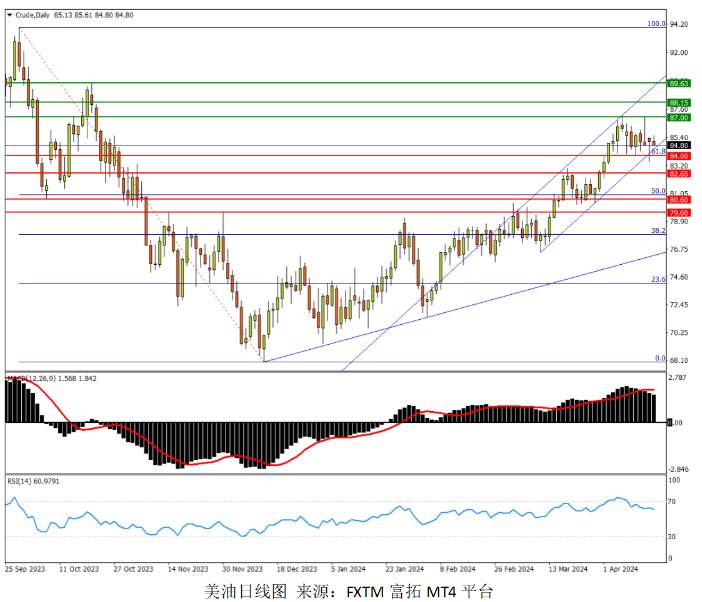Click the MACD(12,26,9) indicator label

(42, 378)
